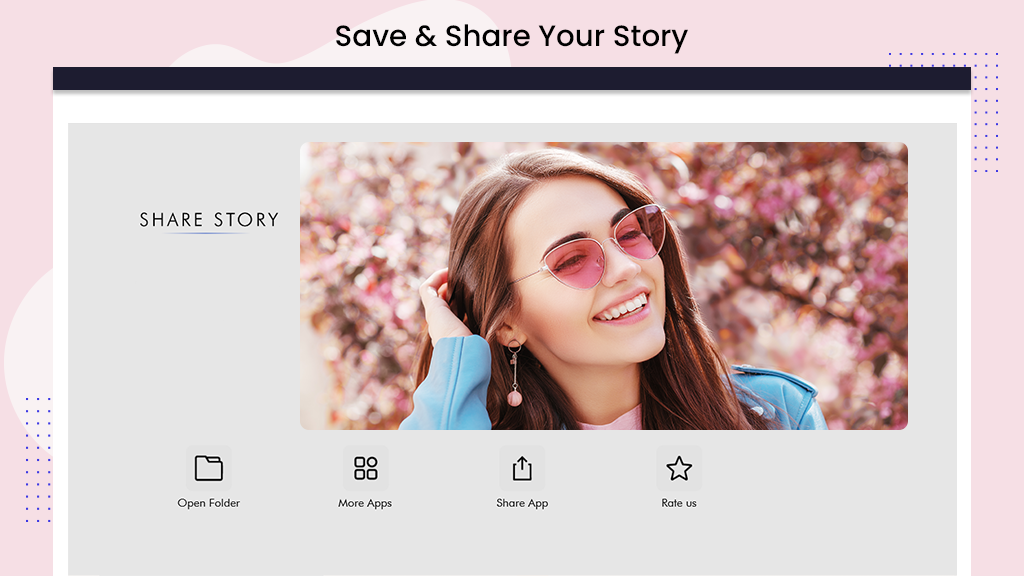The height and width of the screenshot is (576, 1024).
Task: Select the Rate us star icon
Action: [679, 468]
